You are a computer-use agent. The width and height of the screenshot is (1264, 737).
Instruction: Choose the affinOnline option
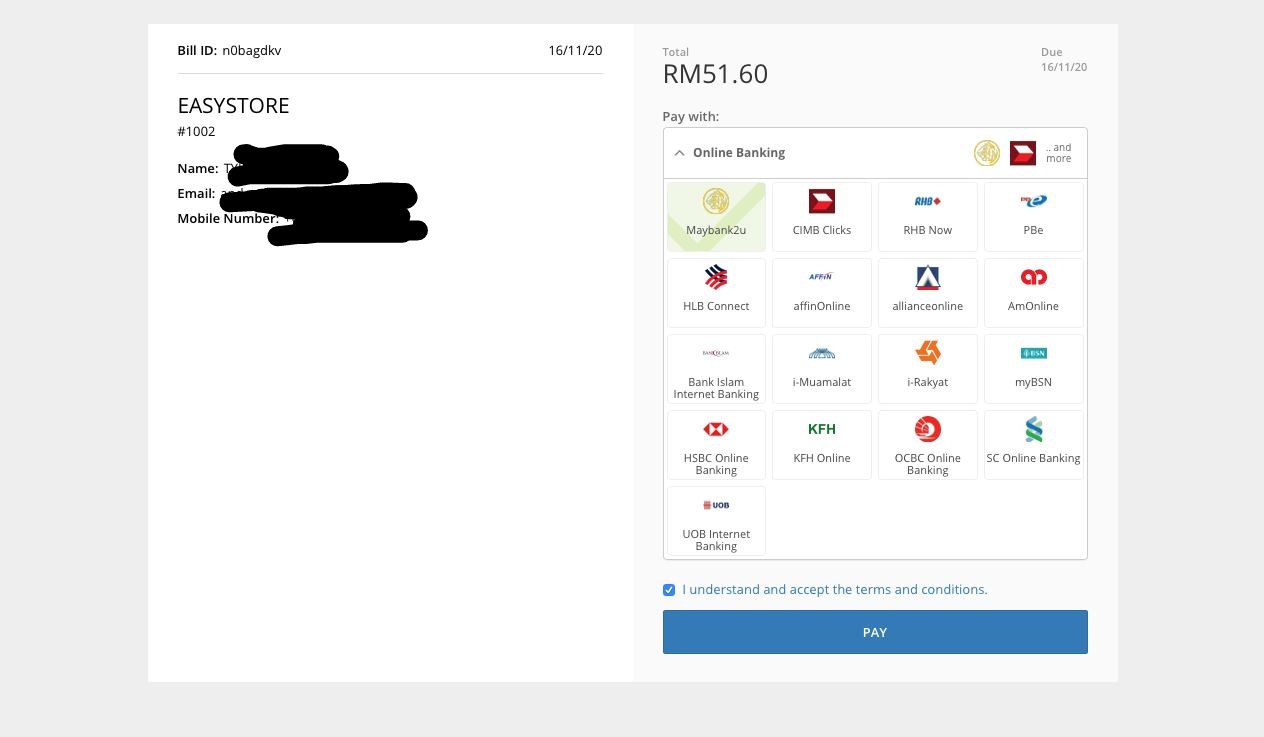point(821,292)
